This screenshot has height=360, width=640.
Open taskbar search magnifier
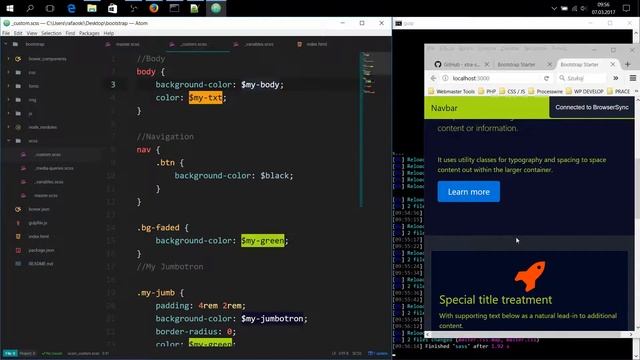[x=30, y=8]
